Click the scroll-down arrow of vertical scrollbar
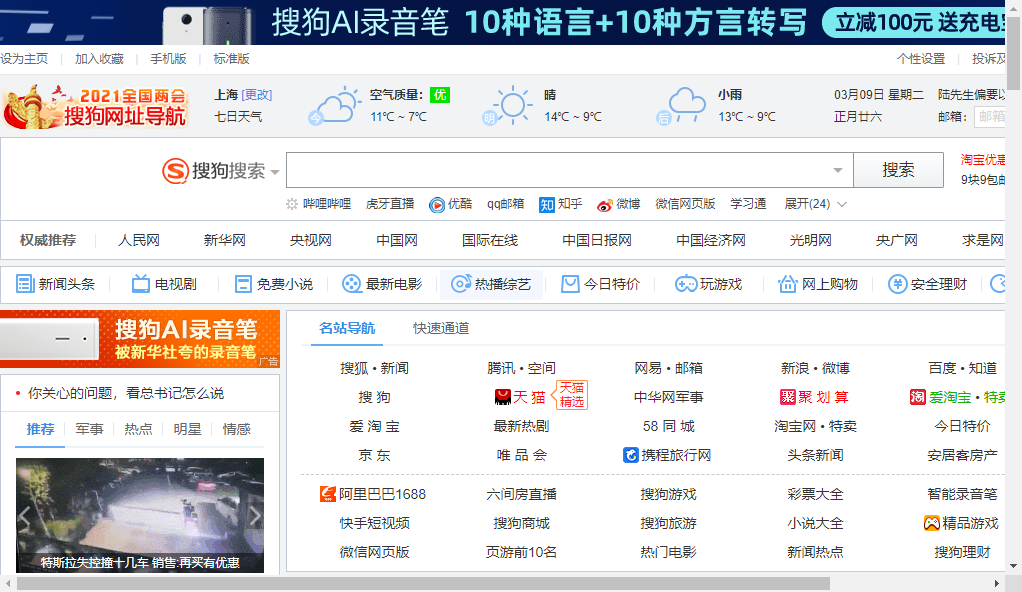1022x592 pixels. coord(1014,566)
